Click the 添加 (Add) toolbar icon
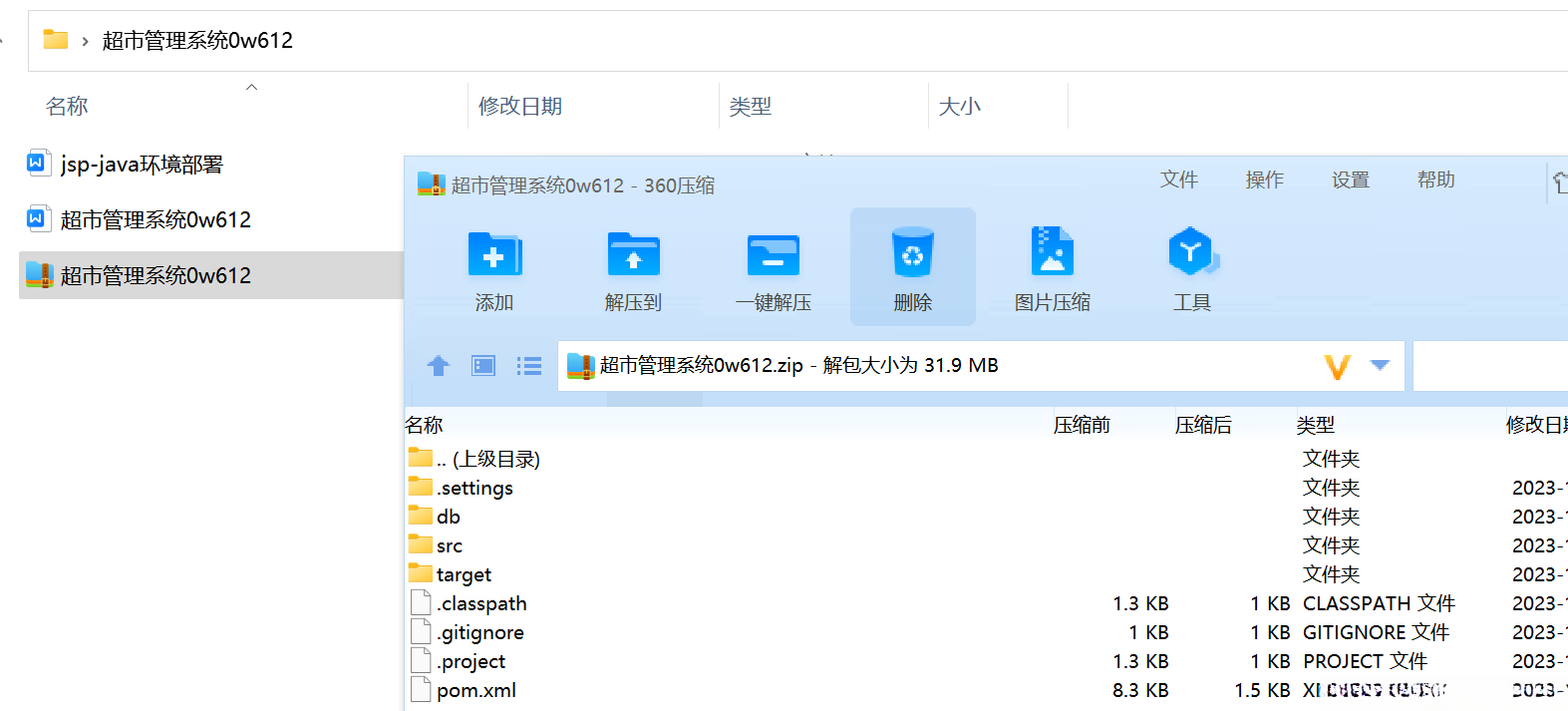Image resolution: width=1568 pixels, height=711 pixels. 494,254
